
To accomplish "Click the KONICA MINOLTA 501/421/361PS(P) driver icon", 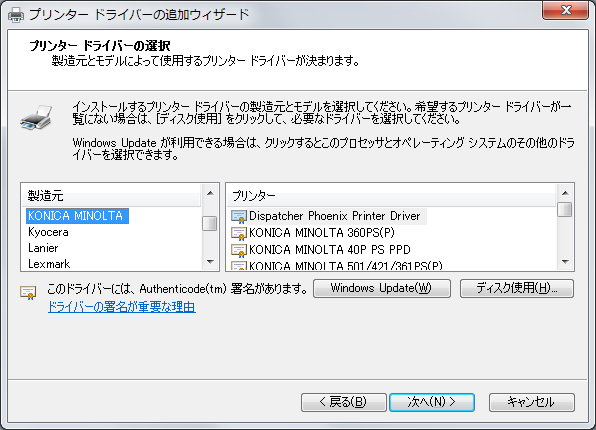I will pos(239,265).
